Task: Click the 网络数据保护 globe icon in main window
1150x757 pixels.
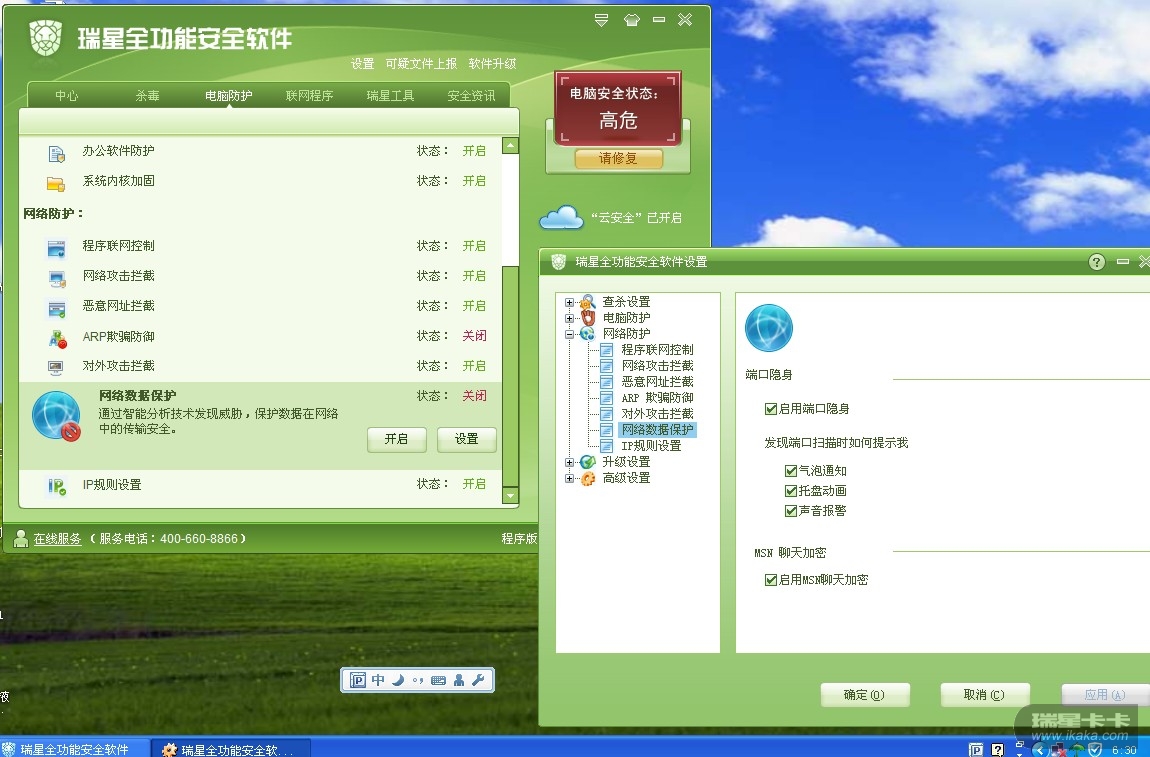Action: point(56,416)
